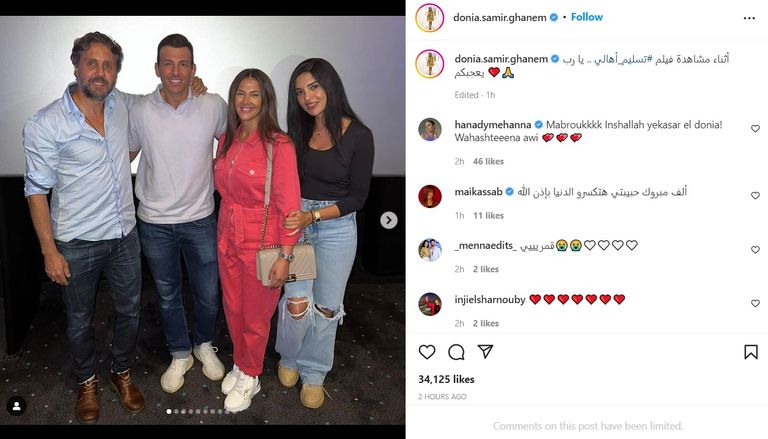Like injielsharnouby's comment heart
Viewport: 768px width, 439px height.
click(755, 304)
